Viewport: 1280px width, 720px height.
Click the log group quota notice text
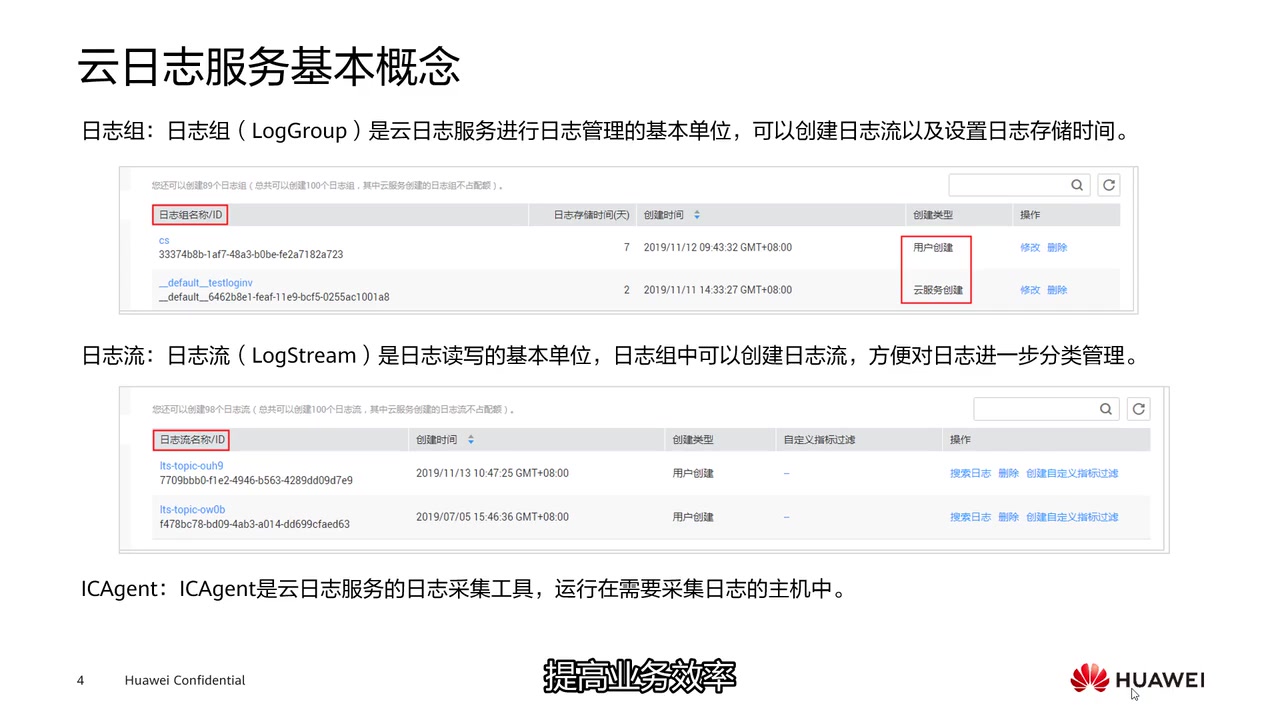pyautogui.click(x=328, y=185)
